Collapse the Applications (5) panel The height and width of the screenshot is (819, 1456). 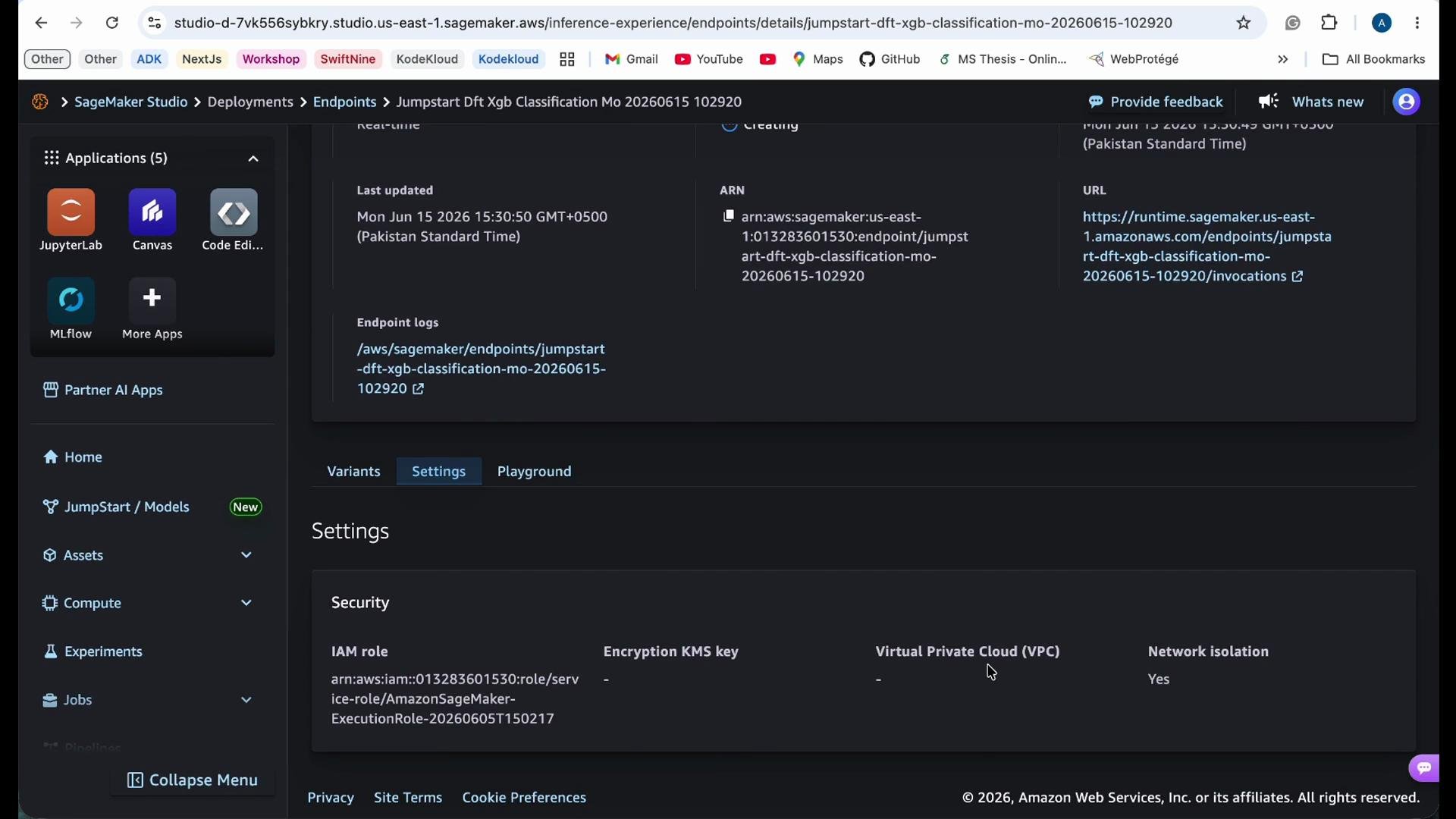[253, 158]
